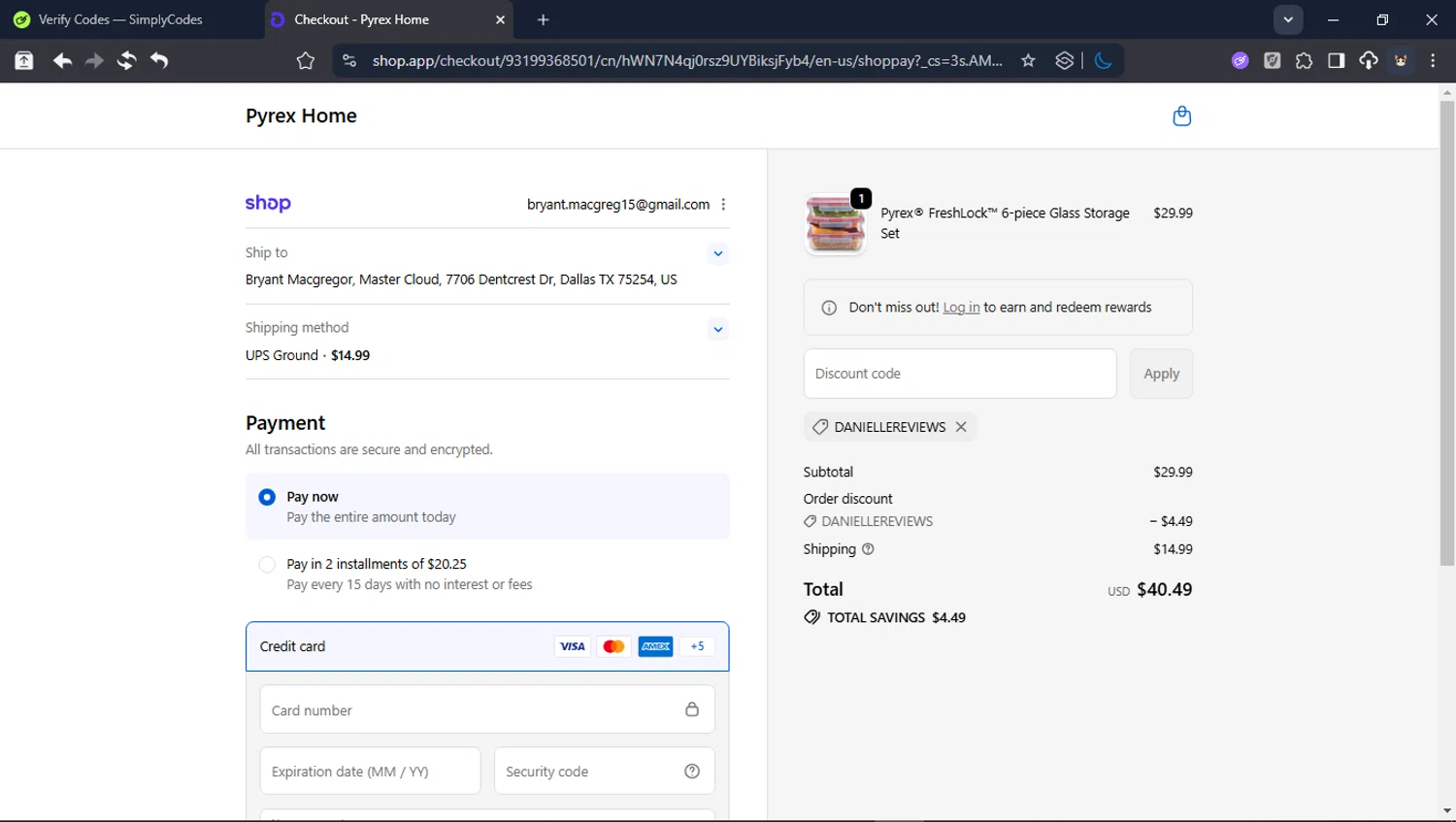Toggle the browser side panel icon
Image resolution: width=1456 pixels, height=822 pixels.
tap(1336, 60)
